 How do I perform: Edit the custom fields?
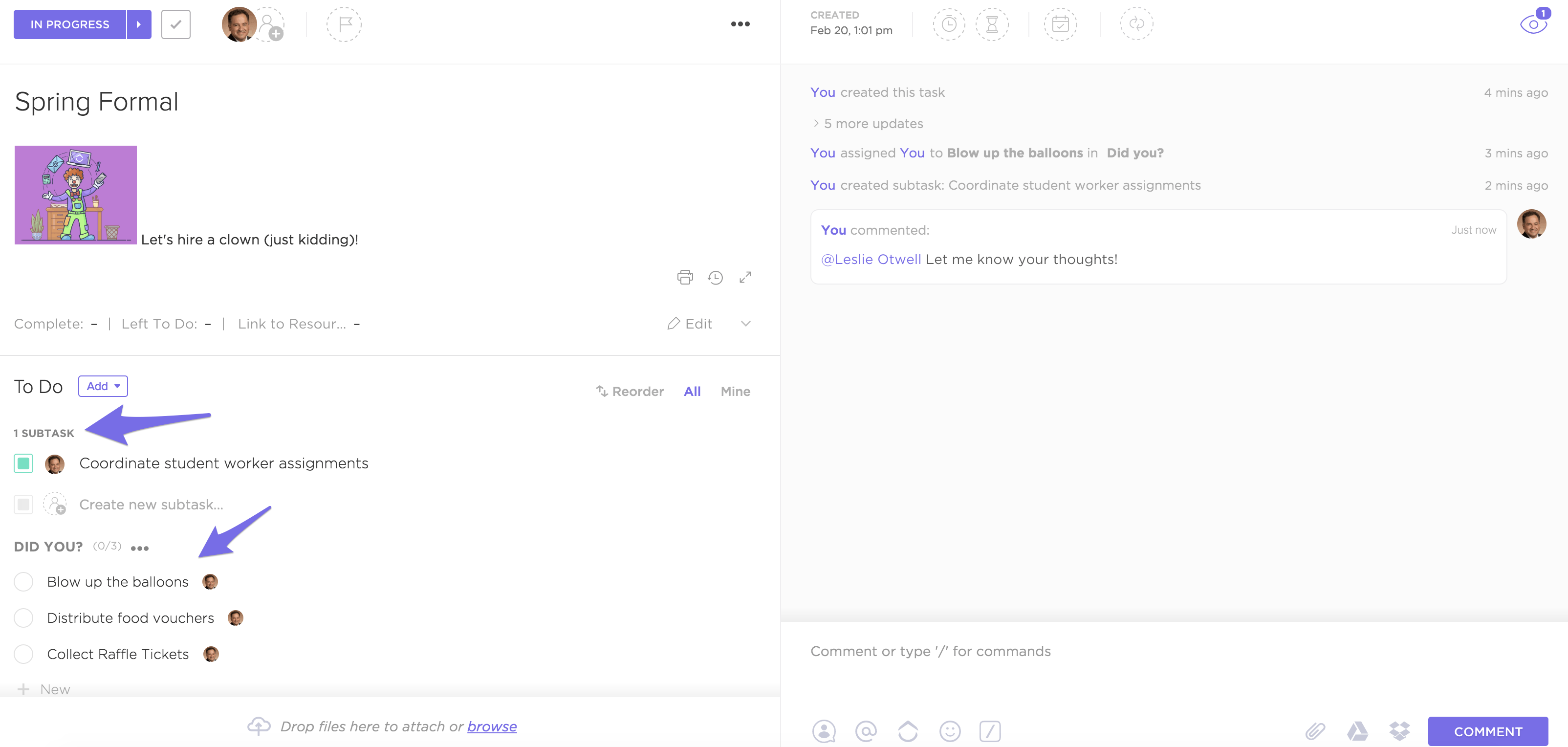coord(690,324)
